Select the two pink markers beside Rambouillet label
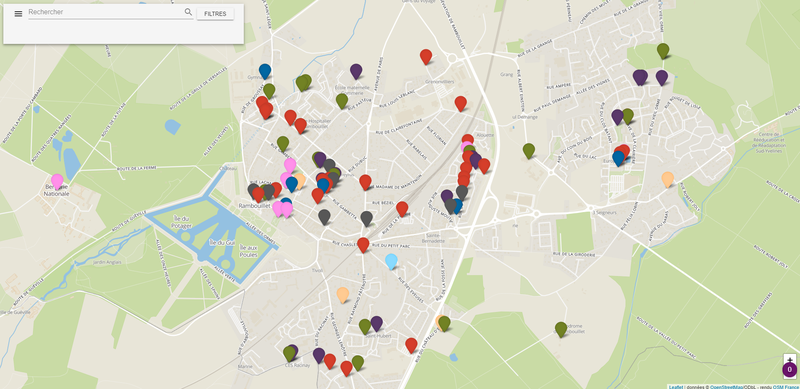The width and height of the screenshot is (800, 389). point(283,209)
